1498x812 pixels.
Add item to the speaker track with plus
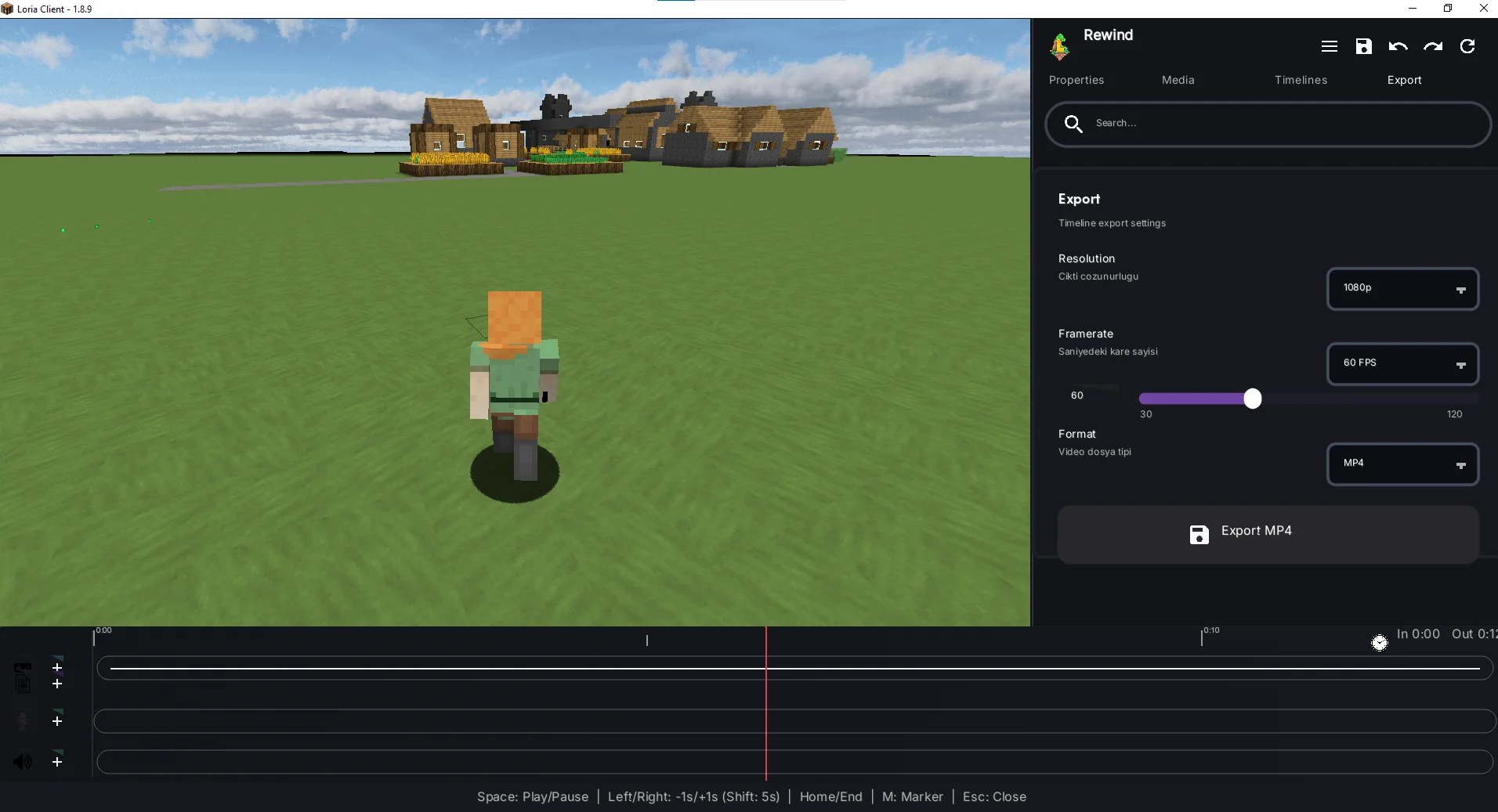click(x=57, y=761)
